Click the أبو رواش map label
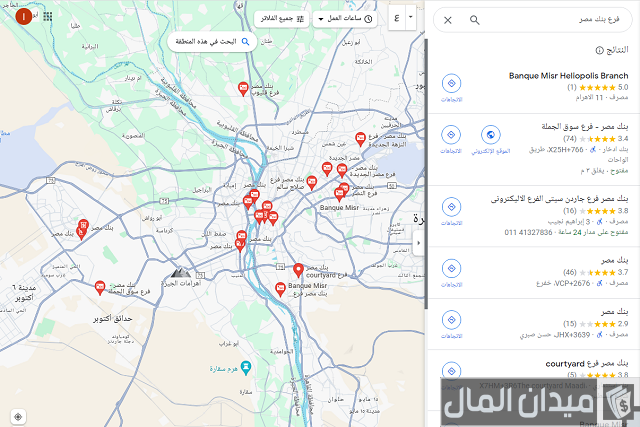The height and width of the screenshot is (427, 640). pos(152,218)
